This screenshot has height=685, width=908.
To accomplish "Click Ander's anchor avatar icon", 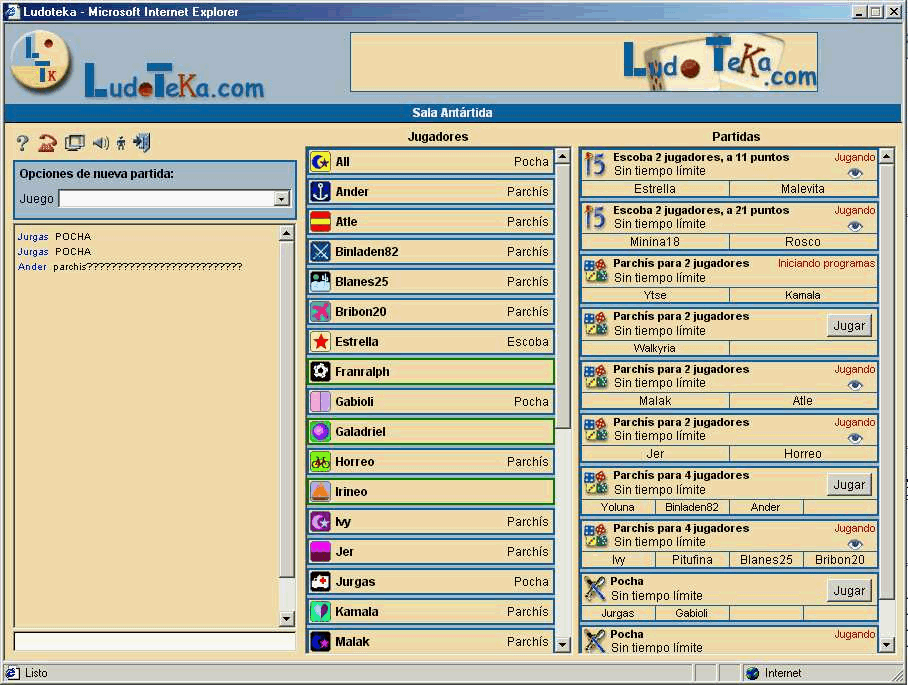I will tap(320, 192).
